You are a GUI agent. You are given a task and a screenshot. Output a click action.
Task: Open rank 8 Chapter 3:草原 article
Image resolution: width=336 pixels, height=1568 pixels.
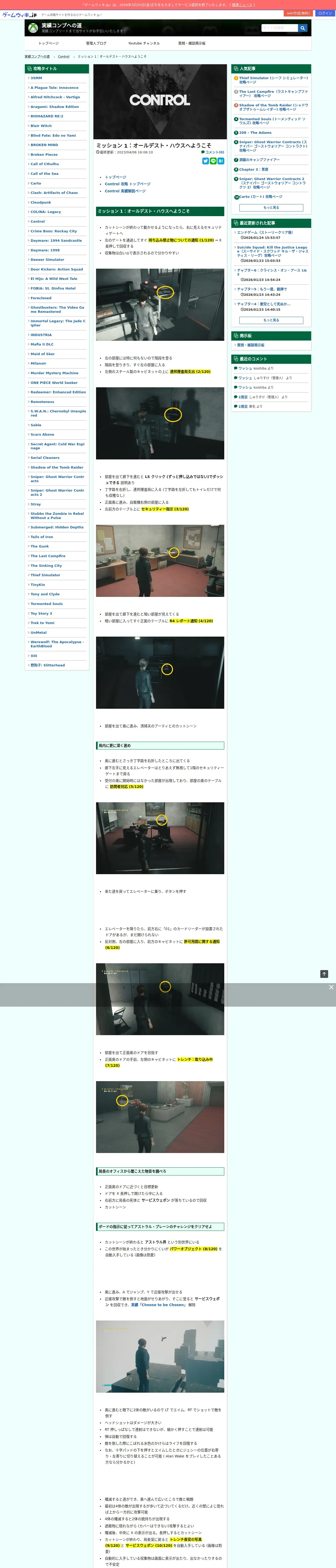254,169
